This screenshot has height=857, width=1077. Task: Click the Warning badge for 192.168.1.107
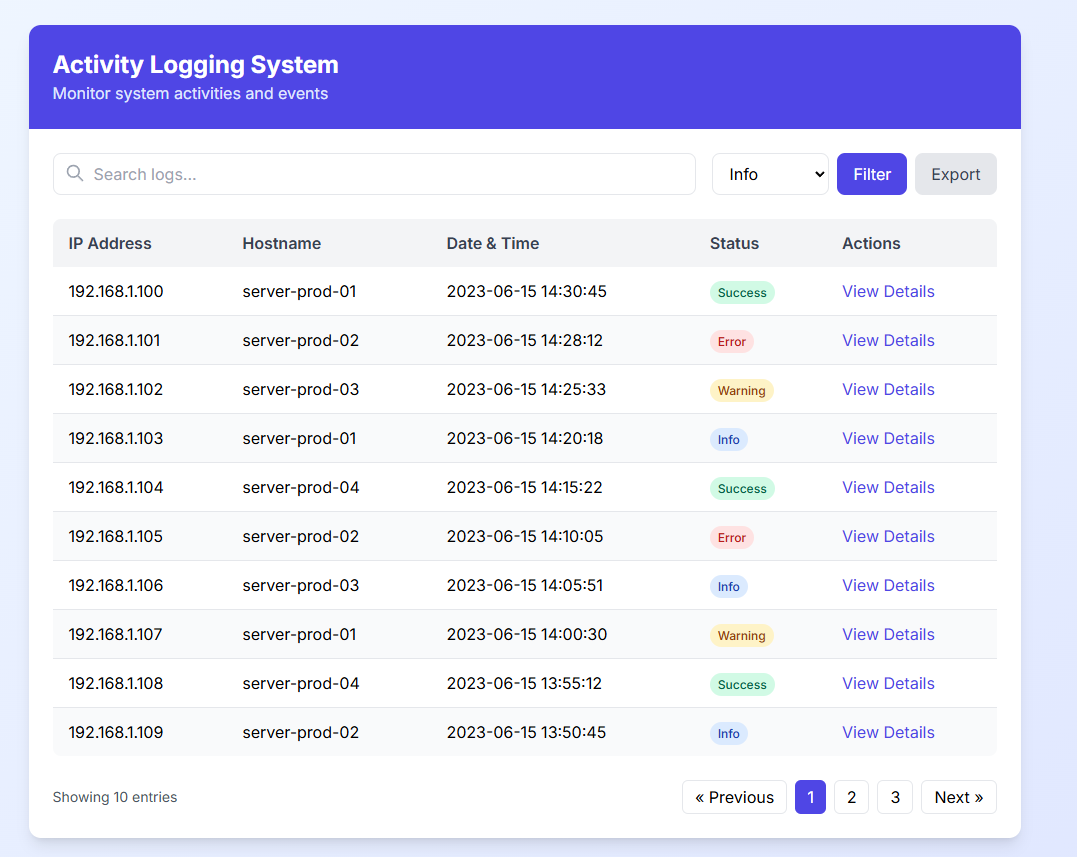pos(742,635)
